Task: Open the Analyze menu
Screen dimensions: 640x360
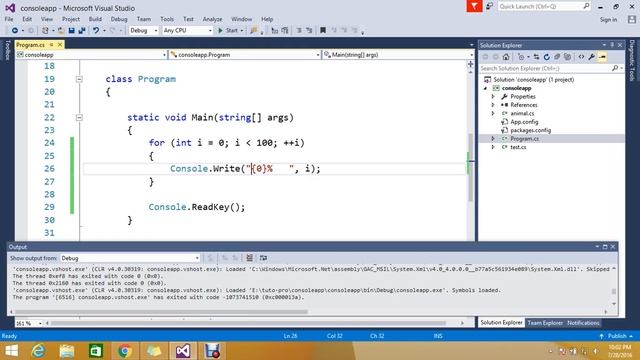Action: click(x=212, y=19)
